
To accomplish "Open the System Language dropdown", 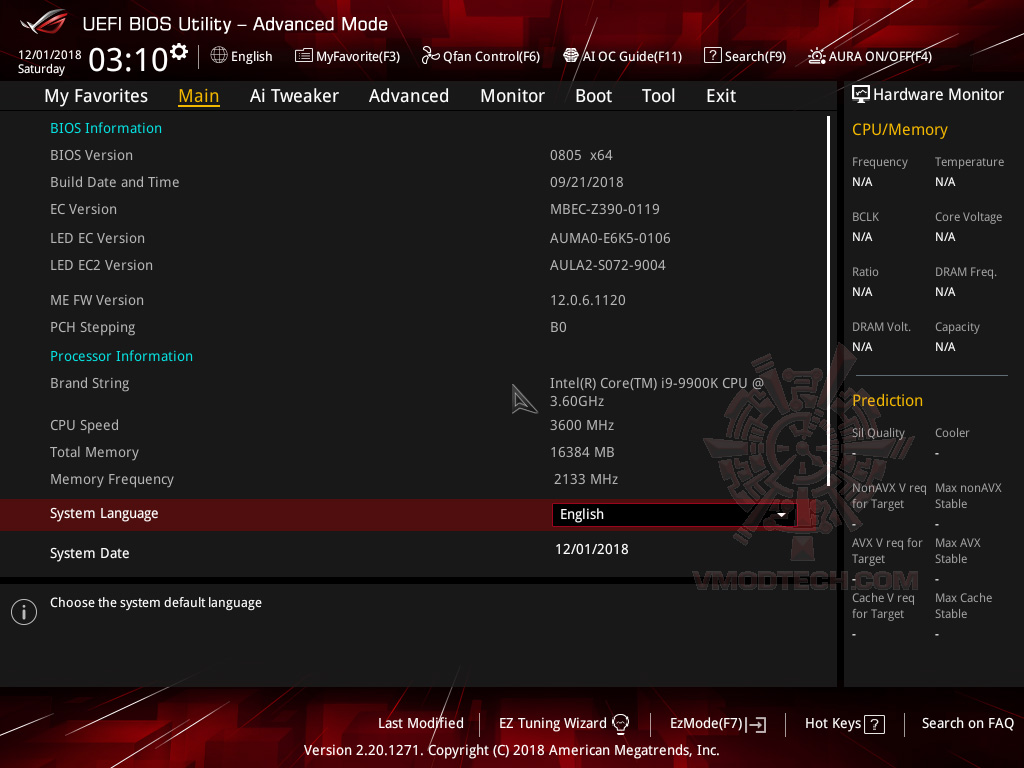I will (672, 514).
